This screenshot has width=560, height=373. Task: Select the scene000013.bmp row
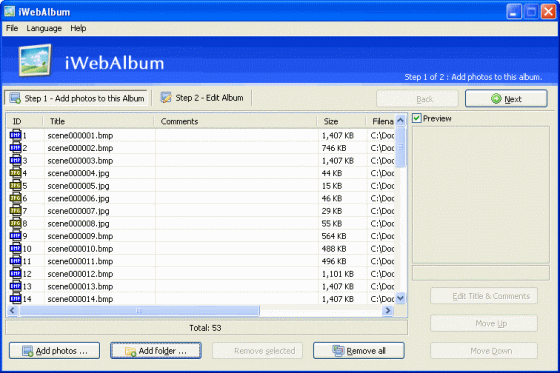tap(201, 286)
